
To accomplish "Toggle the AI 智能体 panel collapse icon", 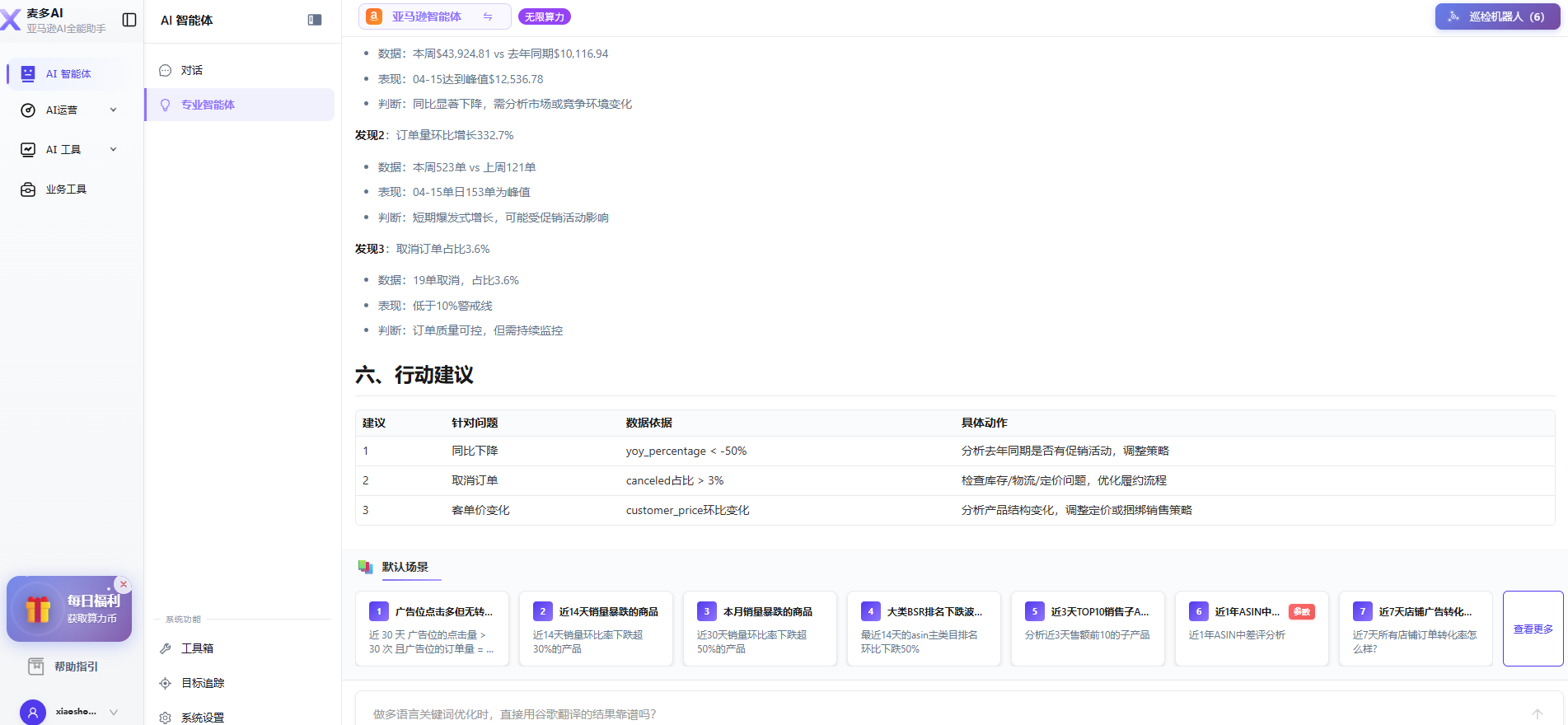I will pyautogui.click(x=315, y=20).
